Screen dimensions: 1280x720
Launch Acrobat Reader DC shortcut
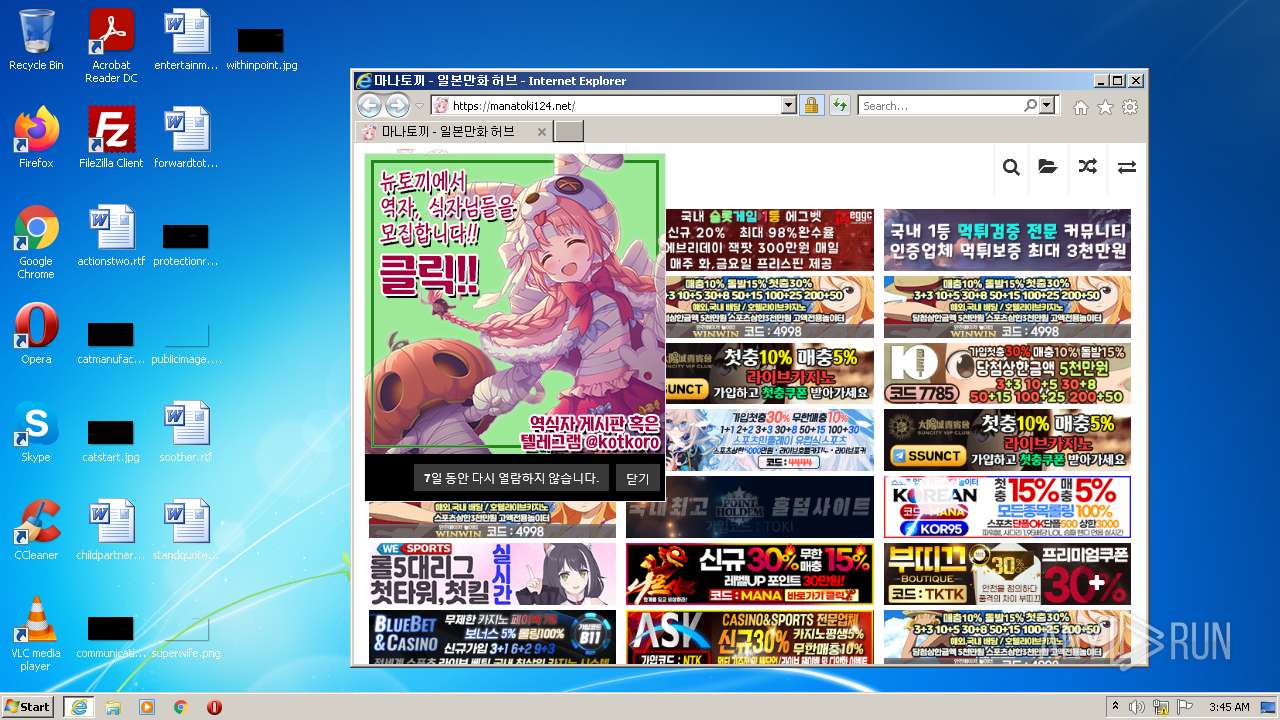tap(111, 46)
